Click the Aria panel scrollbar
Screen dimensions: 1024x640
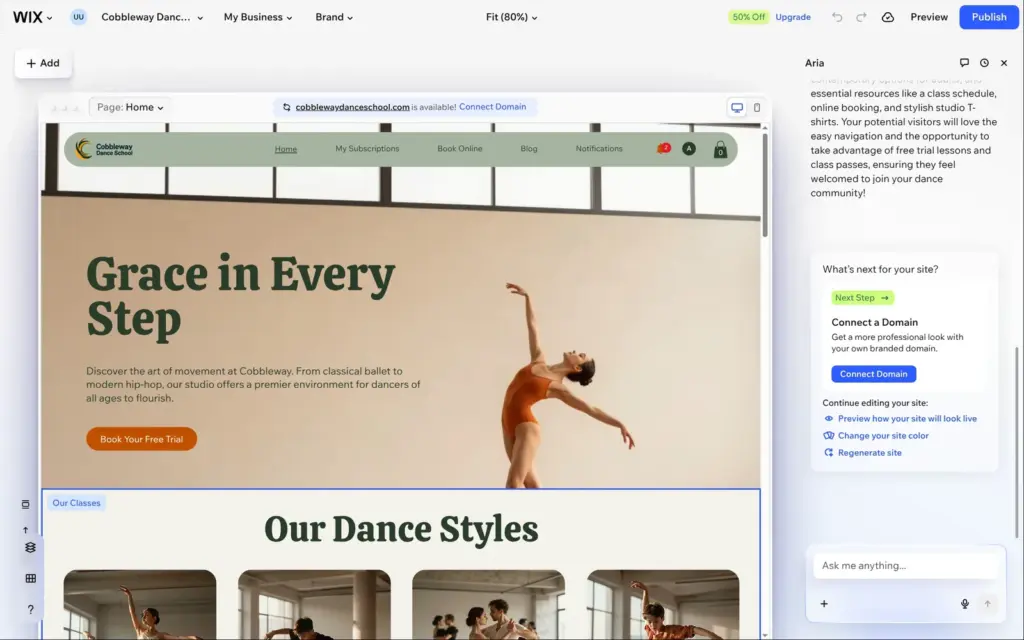point(1016,443)
